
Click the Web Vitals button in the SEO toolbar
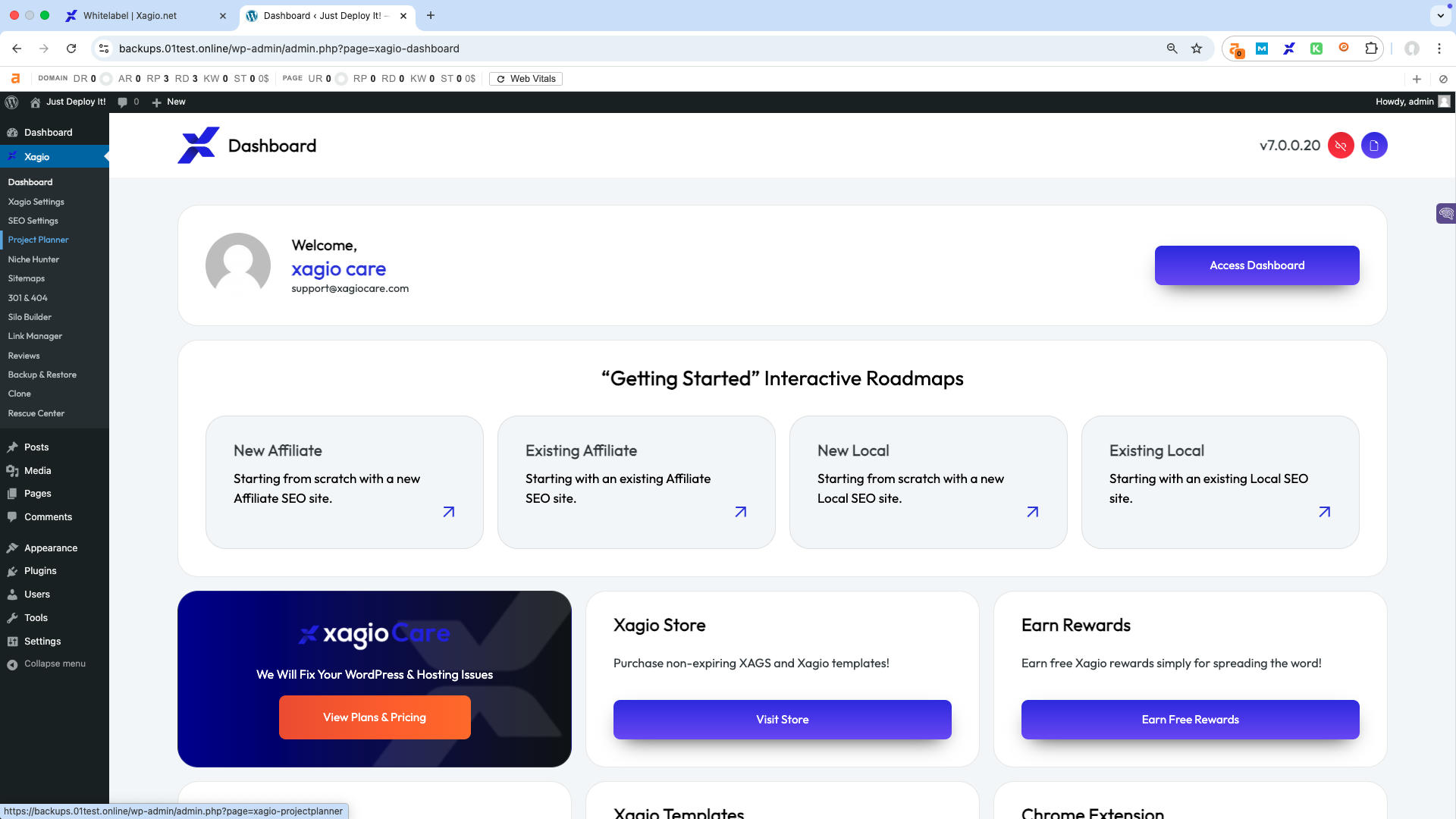526,79
